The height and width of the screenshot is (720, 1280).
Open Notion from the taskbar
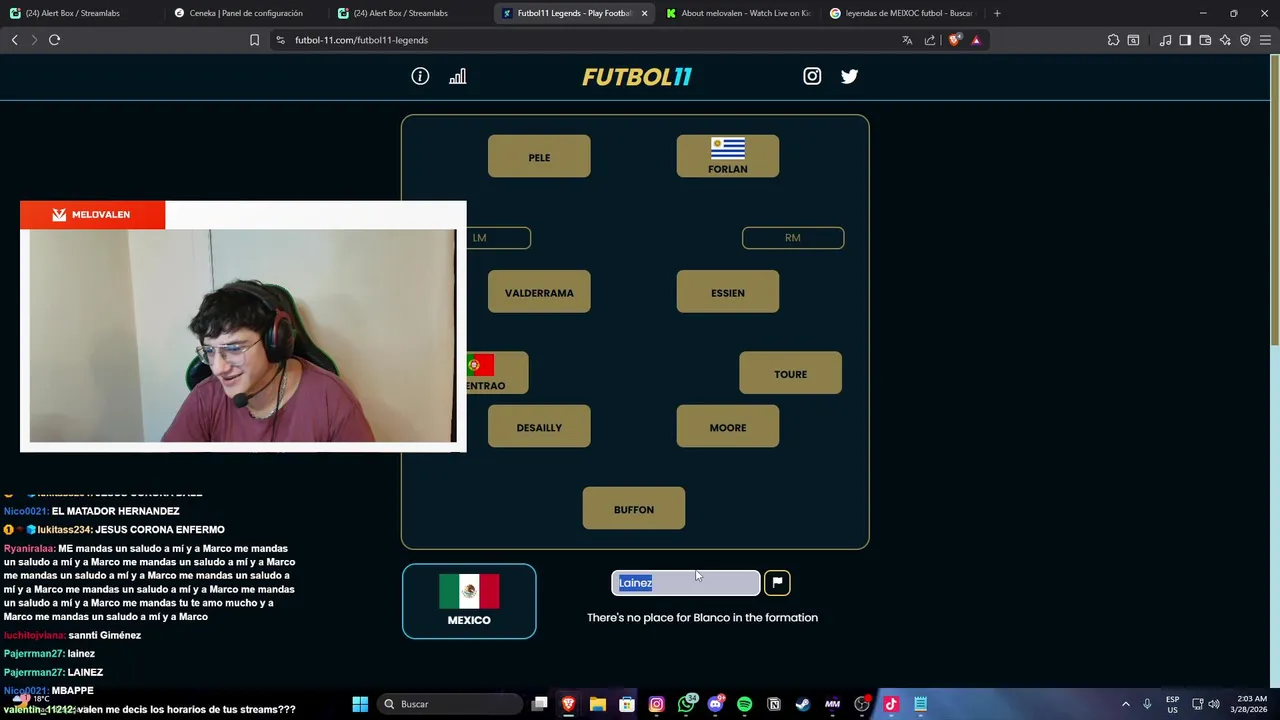coord(773,704)
